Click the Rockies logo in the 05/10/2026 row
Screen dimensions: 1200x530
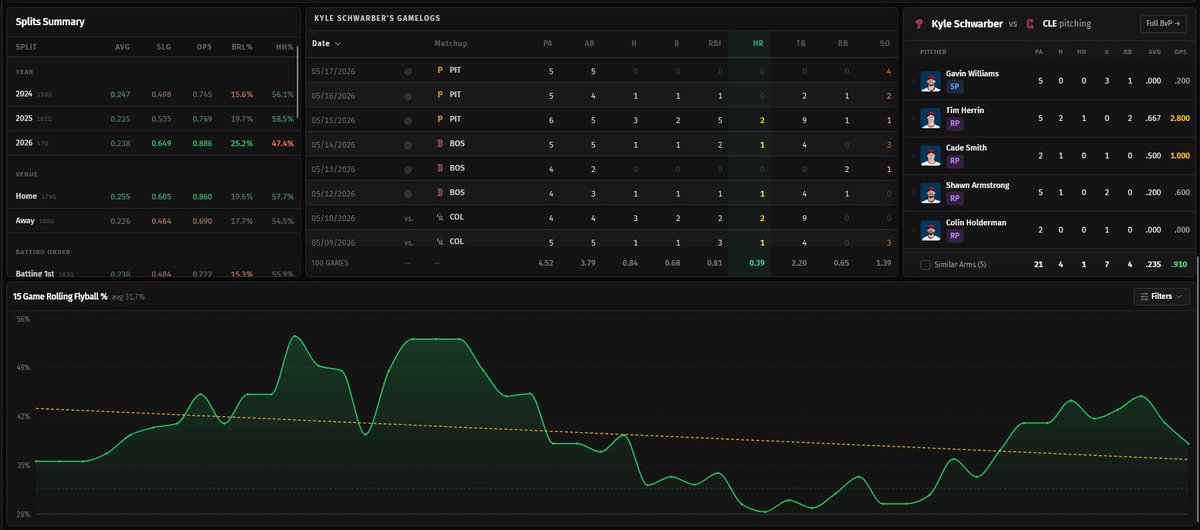coord(440,217)
